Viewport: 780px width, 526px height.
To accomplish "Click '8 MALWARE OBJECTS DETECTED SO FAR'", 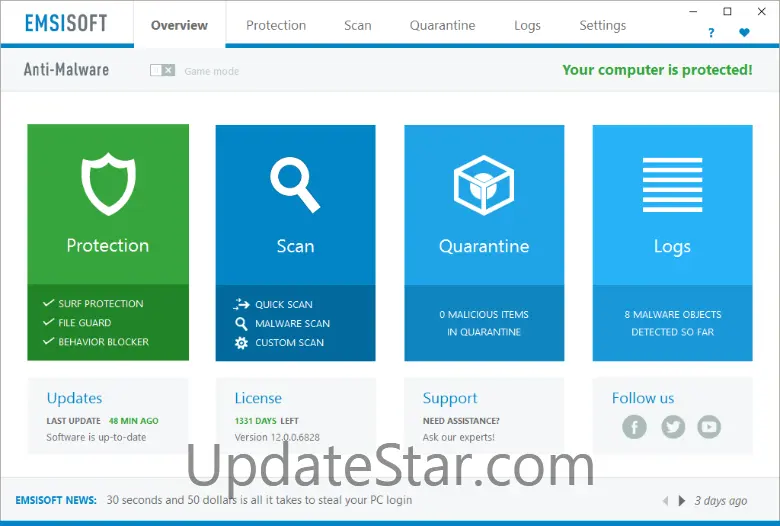I will pos(673,323).
